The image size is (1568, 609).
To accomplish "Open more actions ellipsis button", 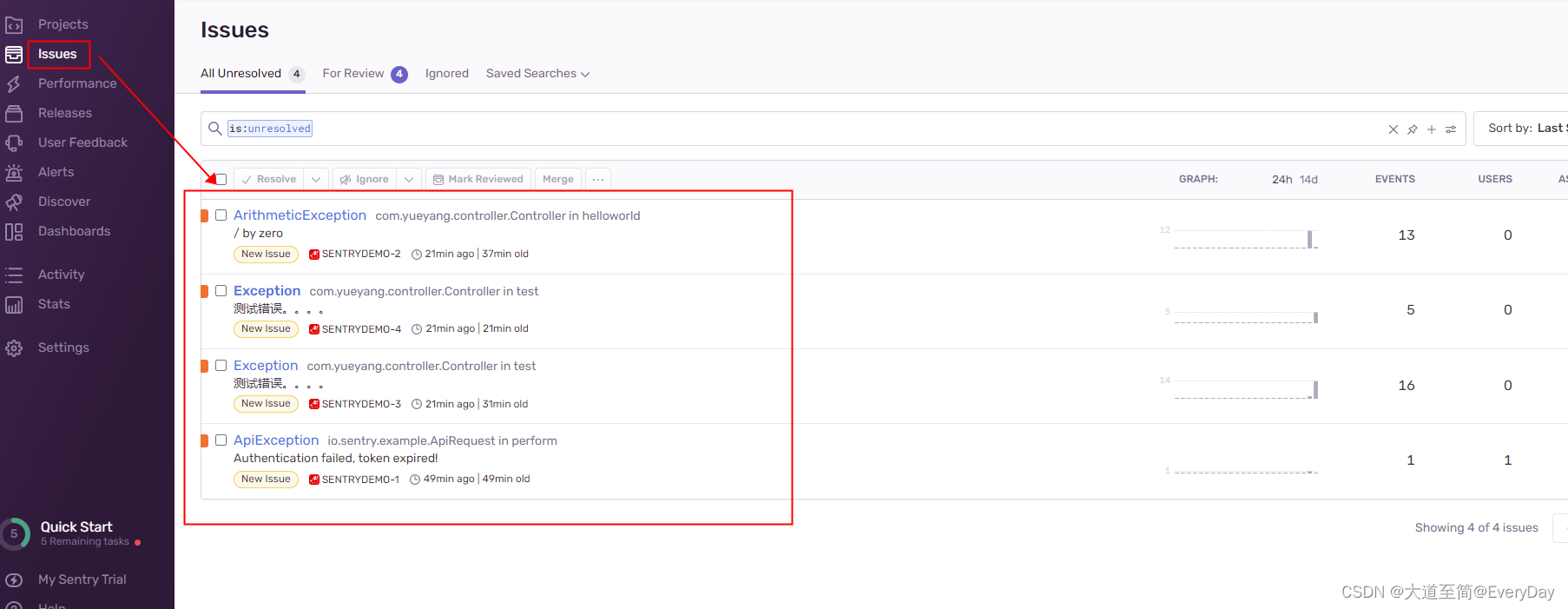I will 598,179.
